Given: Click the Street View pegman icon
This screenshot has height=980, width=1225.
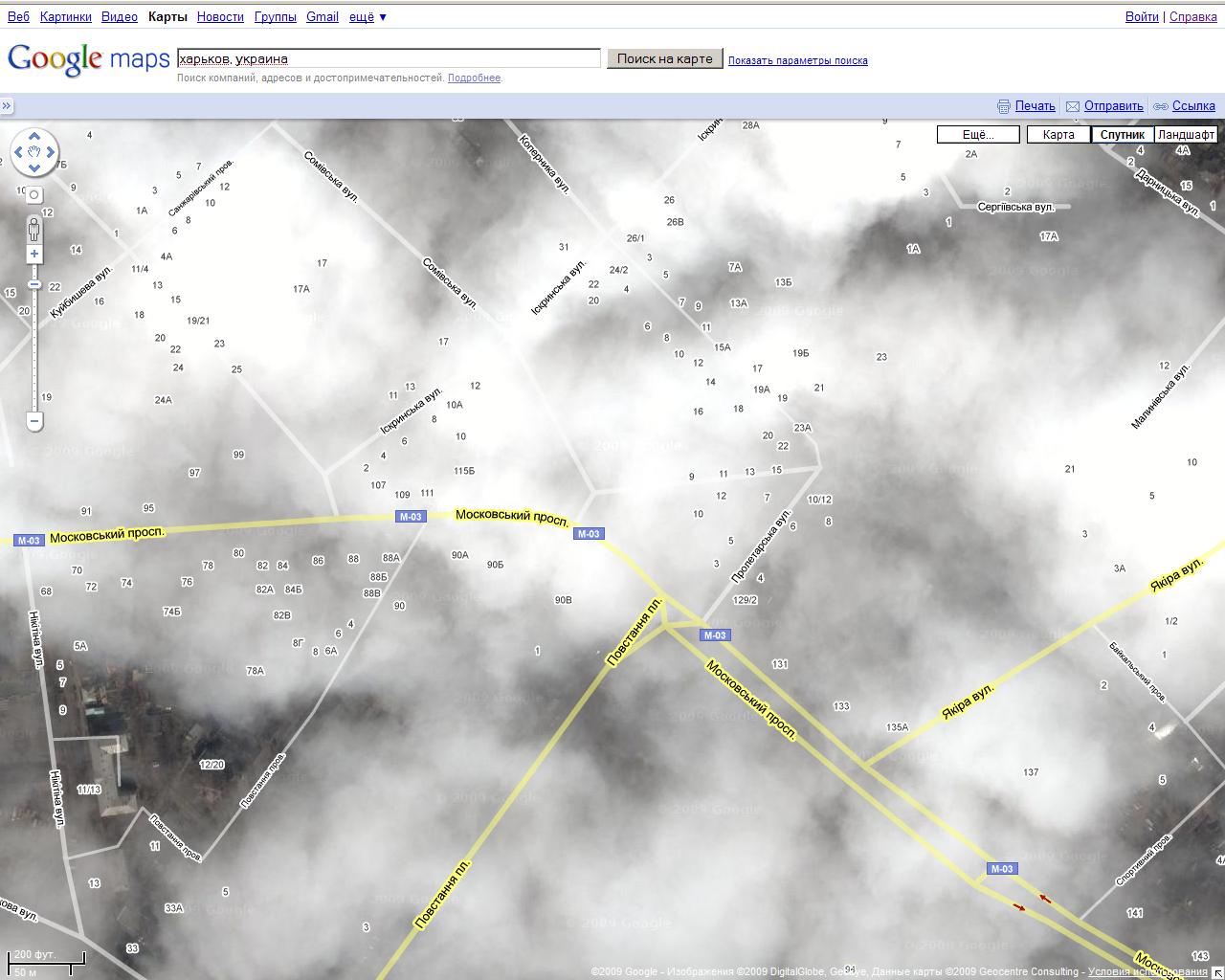Looking at the screenshot, I should [x=34, y=230].
